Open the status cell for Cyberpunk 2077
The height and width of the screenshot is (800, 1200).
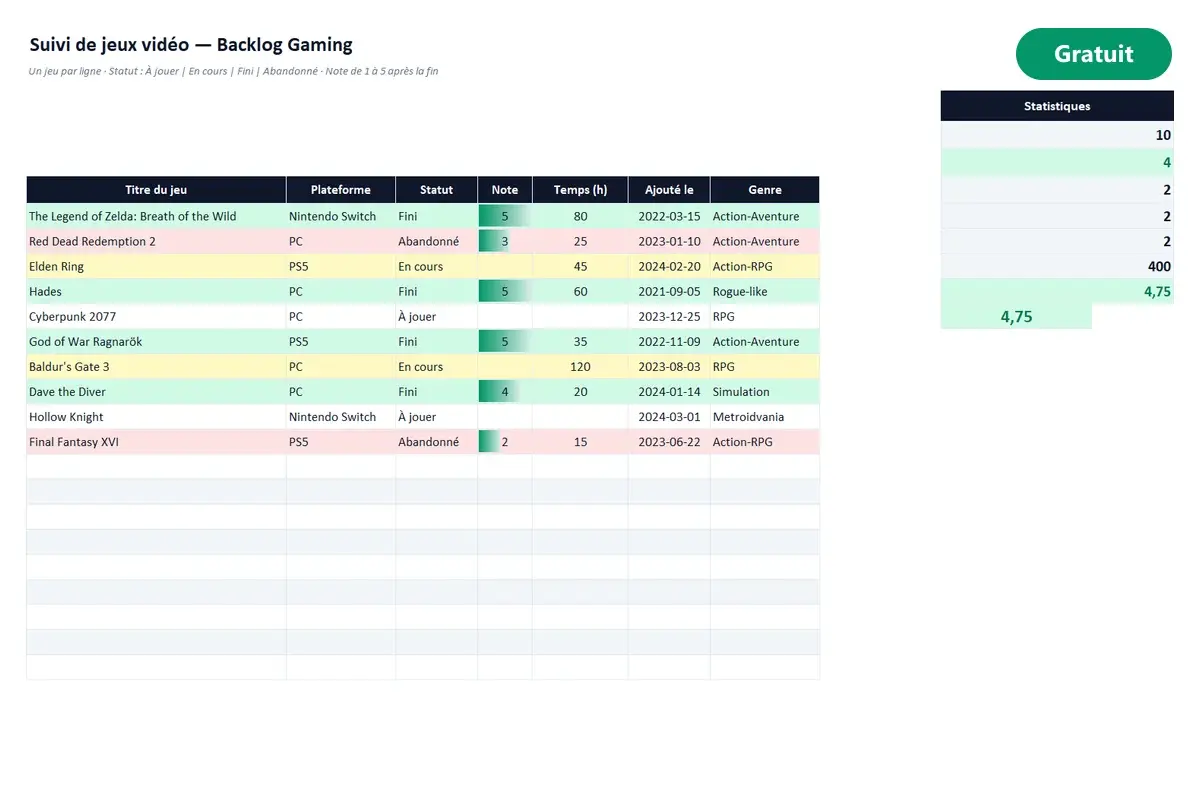436,317
